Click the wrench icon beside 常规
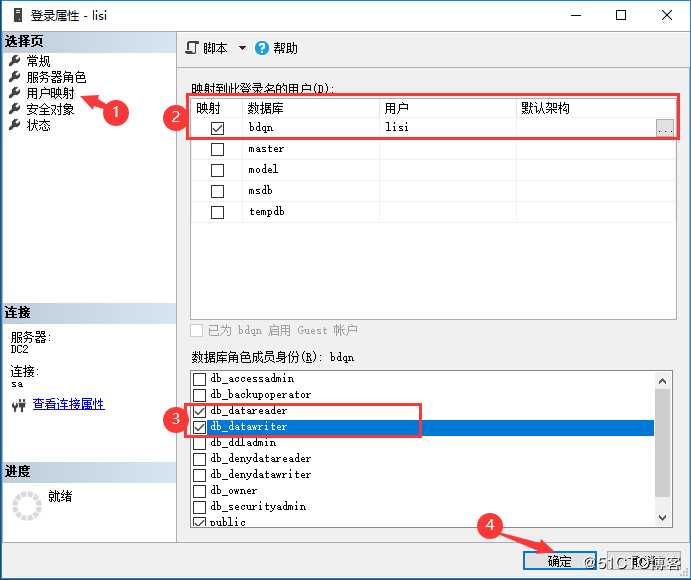This screenshot has width=691, height=580. click(x=15, y=61)
